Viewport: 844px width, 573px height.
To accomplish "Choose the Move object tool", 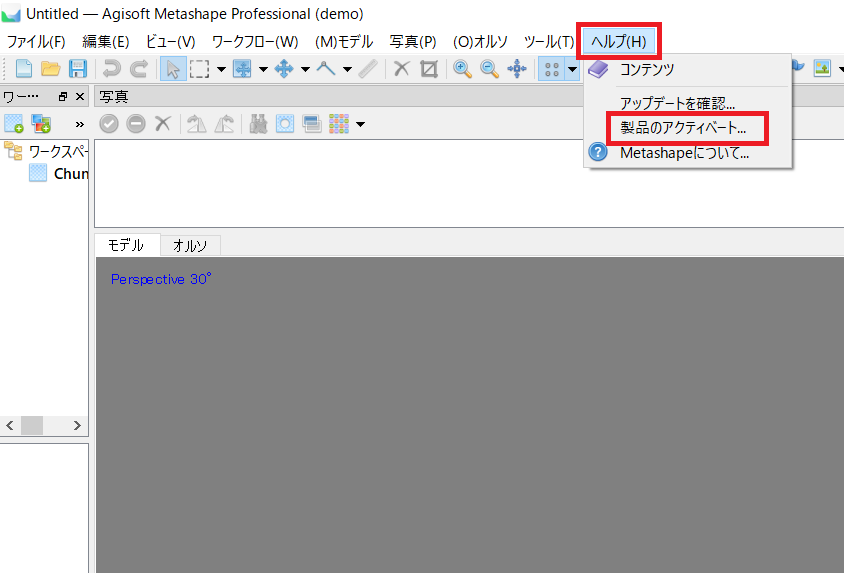I will [284, 69].
